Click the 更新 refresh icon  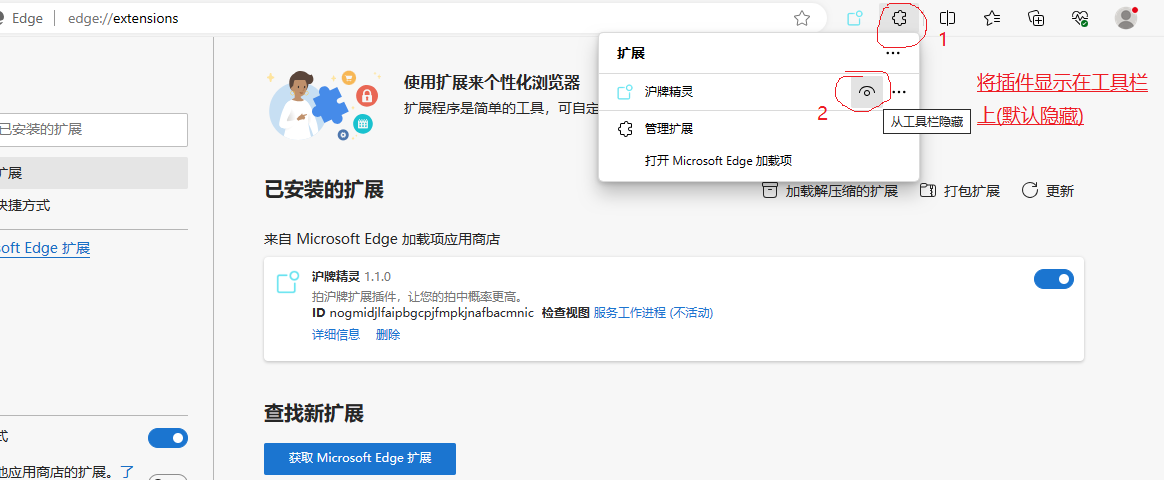point(1030,191)
